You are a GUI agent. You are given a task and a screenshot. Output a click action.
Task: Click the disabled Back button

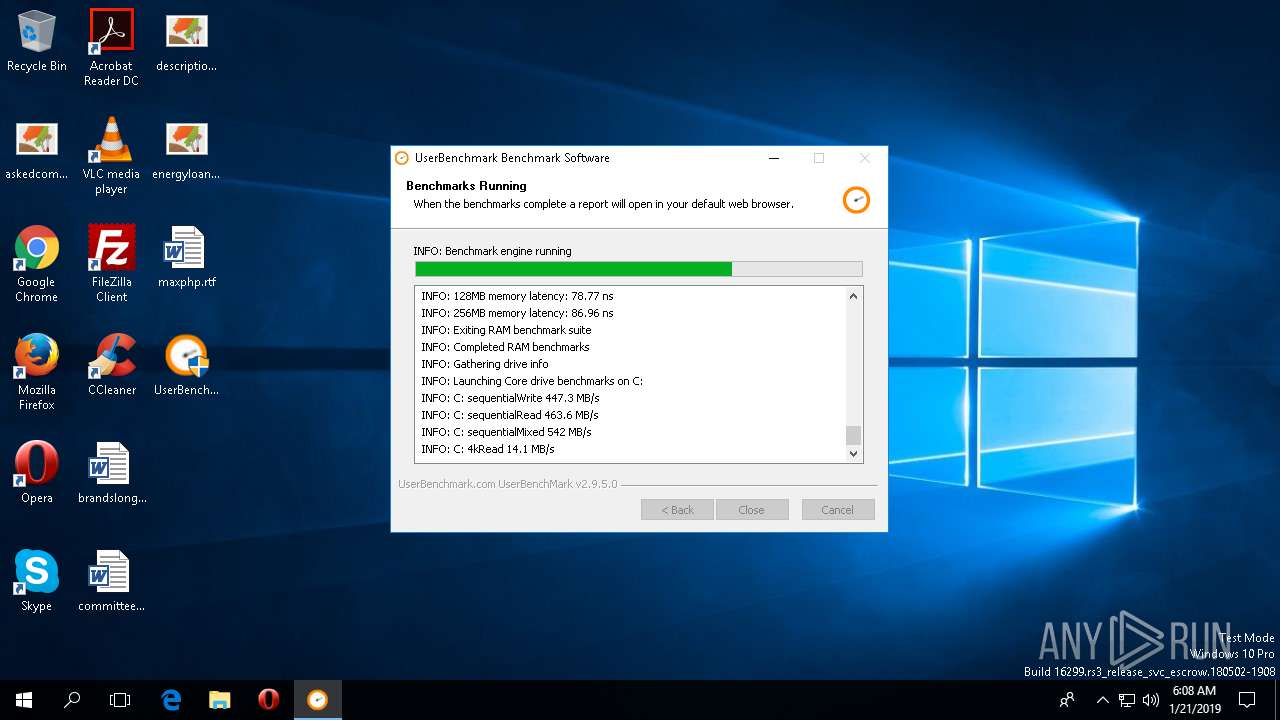click(677, 510)
